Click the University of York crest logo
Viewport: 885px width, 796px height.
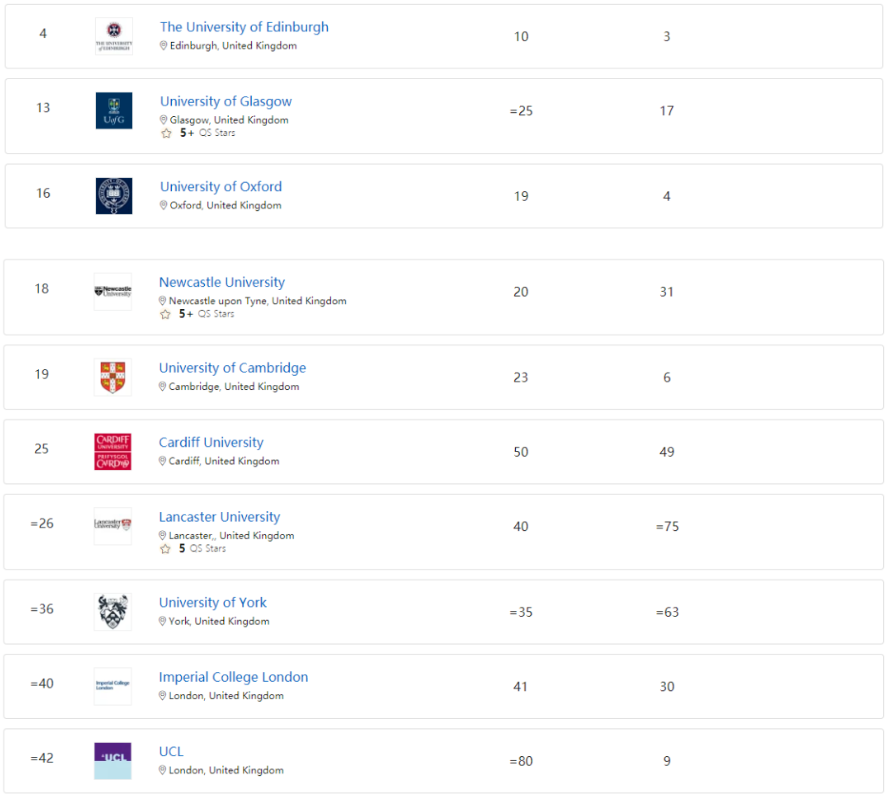click(113, 611)
